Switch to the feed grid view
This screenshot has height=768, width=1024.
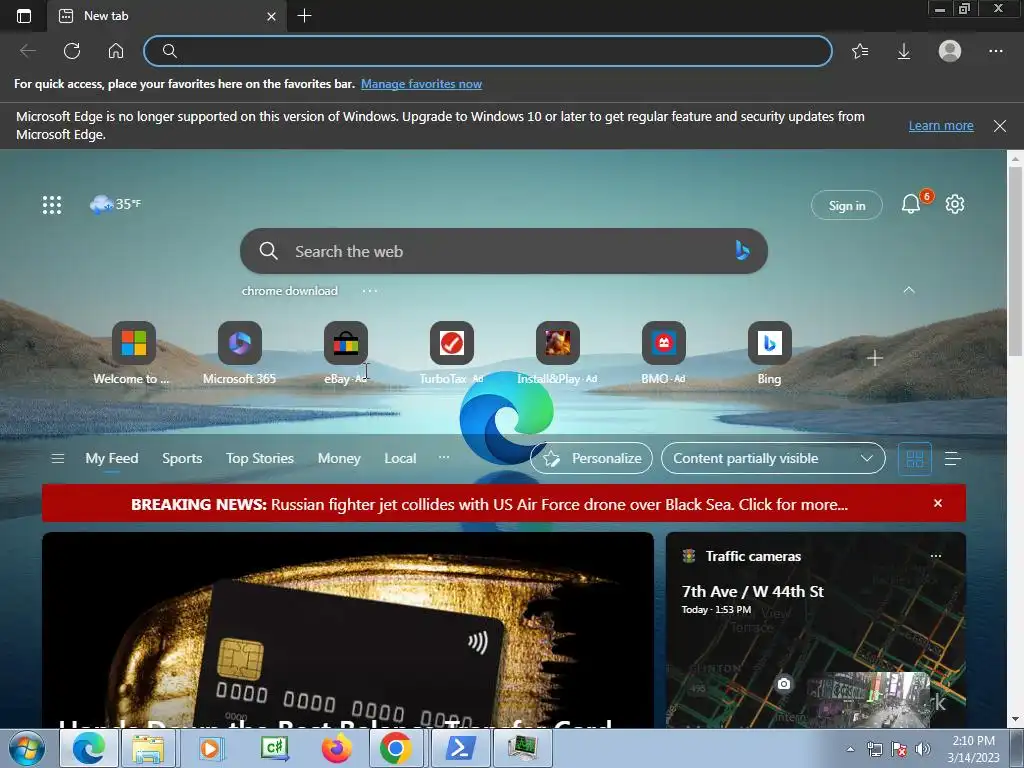coord(915,459)
